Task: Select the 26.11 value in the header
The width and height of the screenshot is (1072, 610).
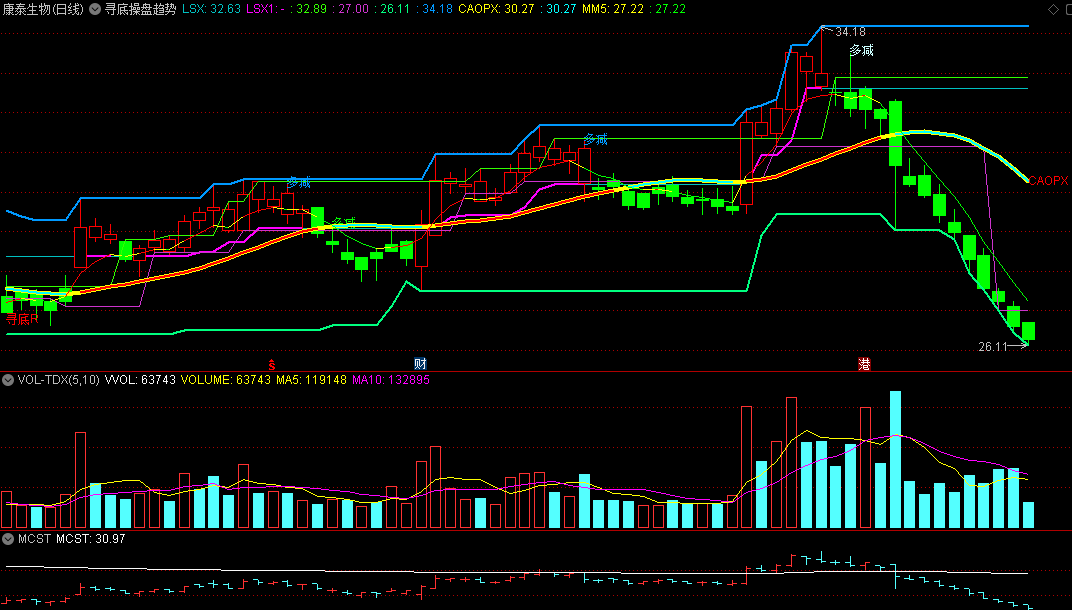Action: pyautogui.click(x=395, y=9)
